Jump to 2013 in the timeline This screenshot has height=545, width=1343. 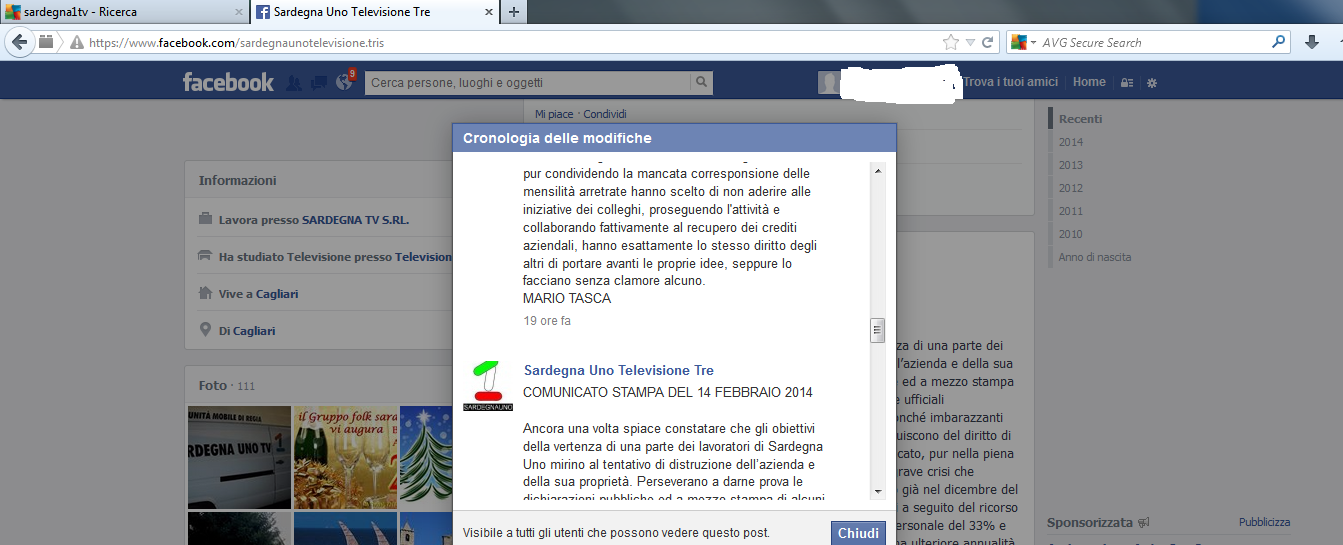point(1071,165)
